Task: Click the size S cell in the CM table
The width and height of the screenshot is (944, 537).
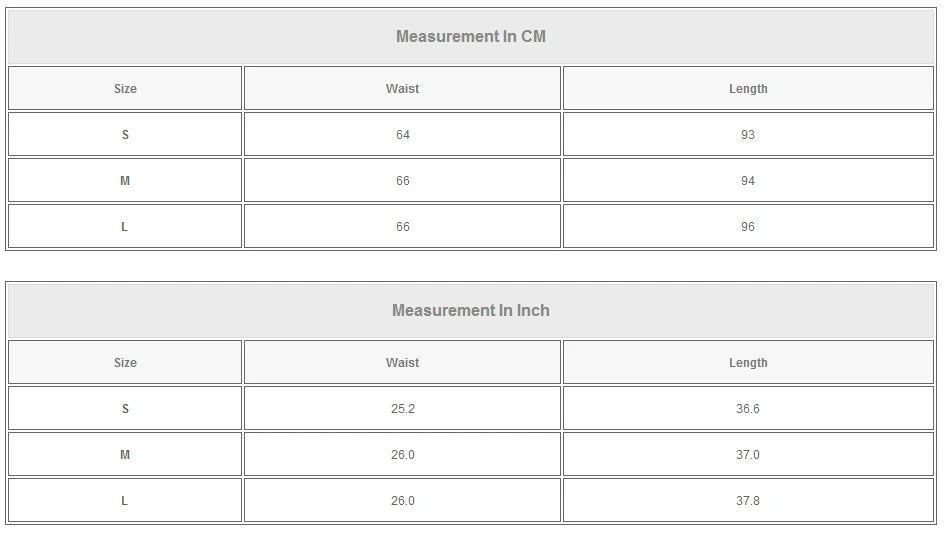Action: tap(125, 135)
